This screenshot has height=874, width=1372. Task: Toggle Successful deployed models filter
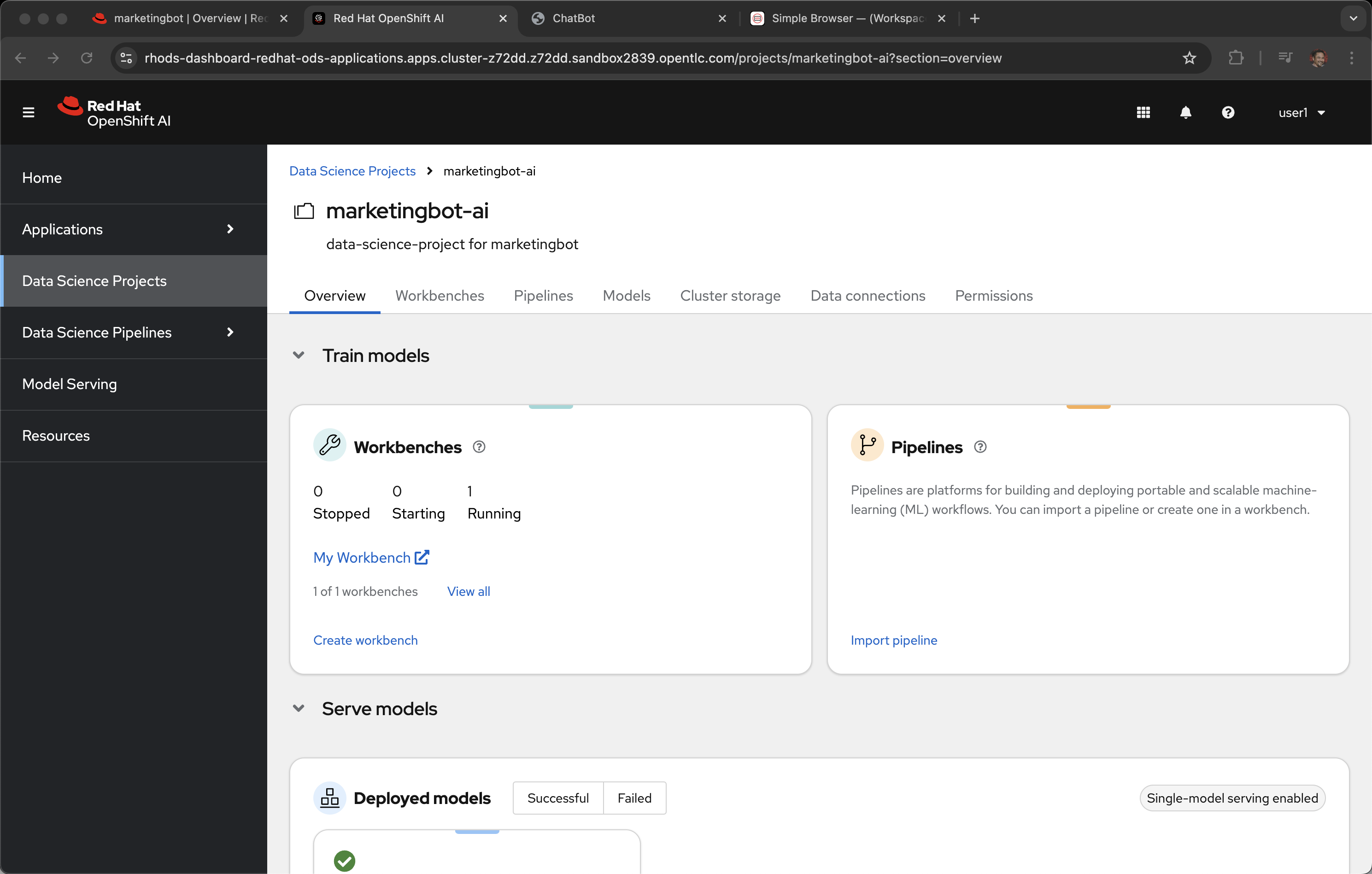(x=558, y=798)
